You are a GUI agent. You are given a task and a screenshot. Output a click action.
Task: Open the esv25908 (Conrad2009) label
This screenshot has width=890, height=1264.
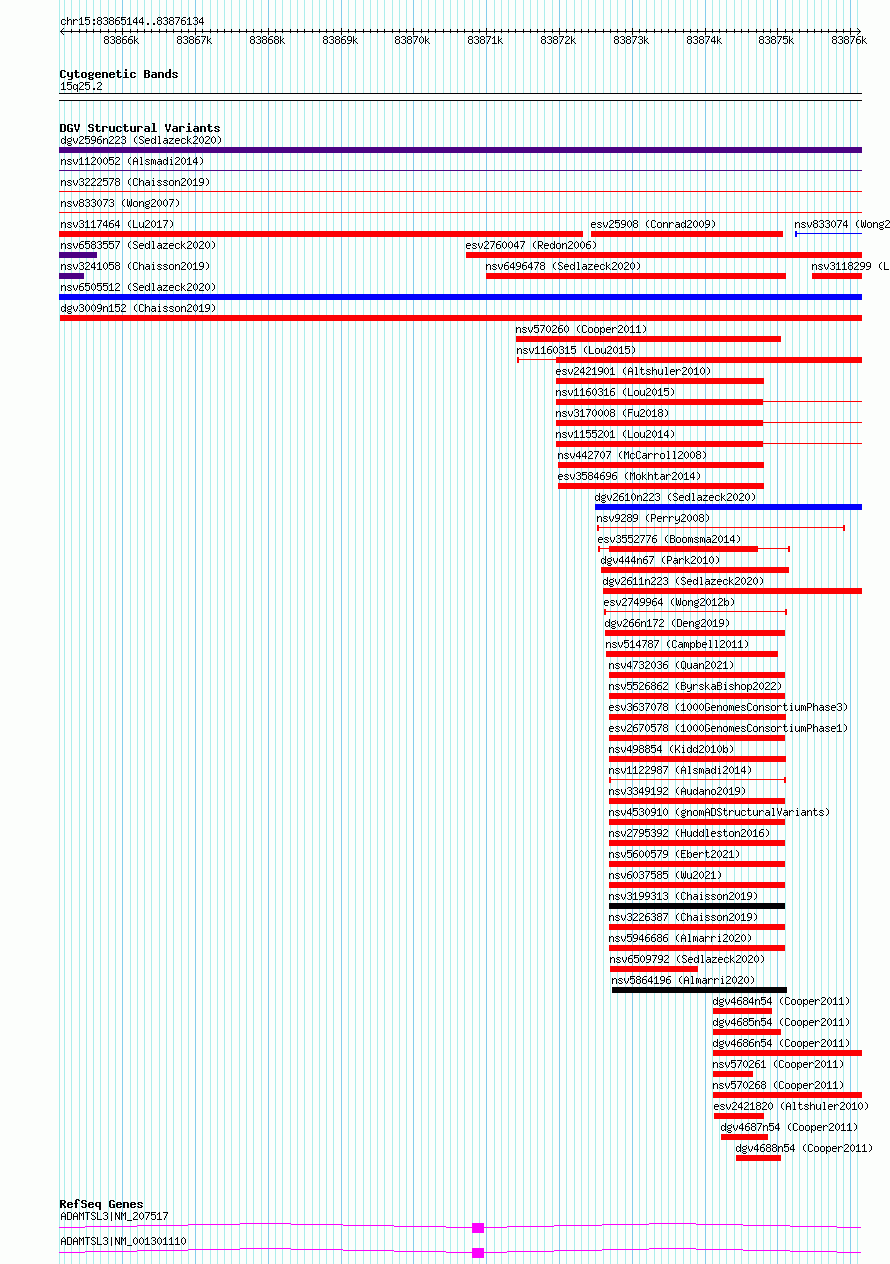point(653,225)
